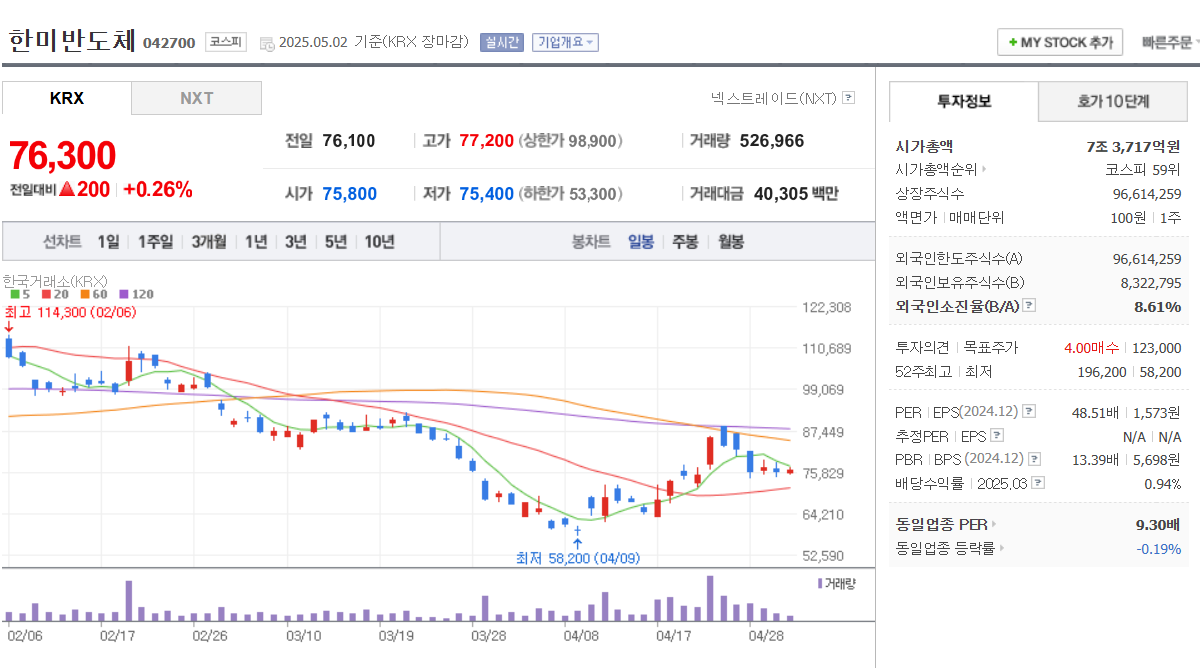Open the 기업개요 dropdown
The image size is (1200, 668).
tap(565, 42)
